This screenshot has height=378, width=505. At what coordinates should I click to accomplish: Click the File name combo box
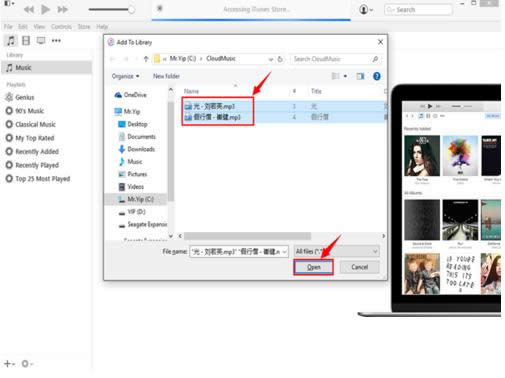point(239,252)
